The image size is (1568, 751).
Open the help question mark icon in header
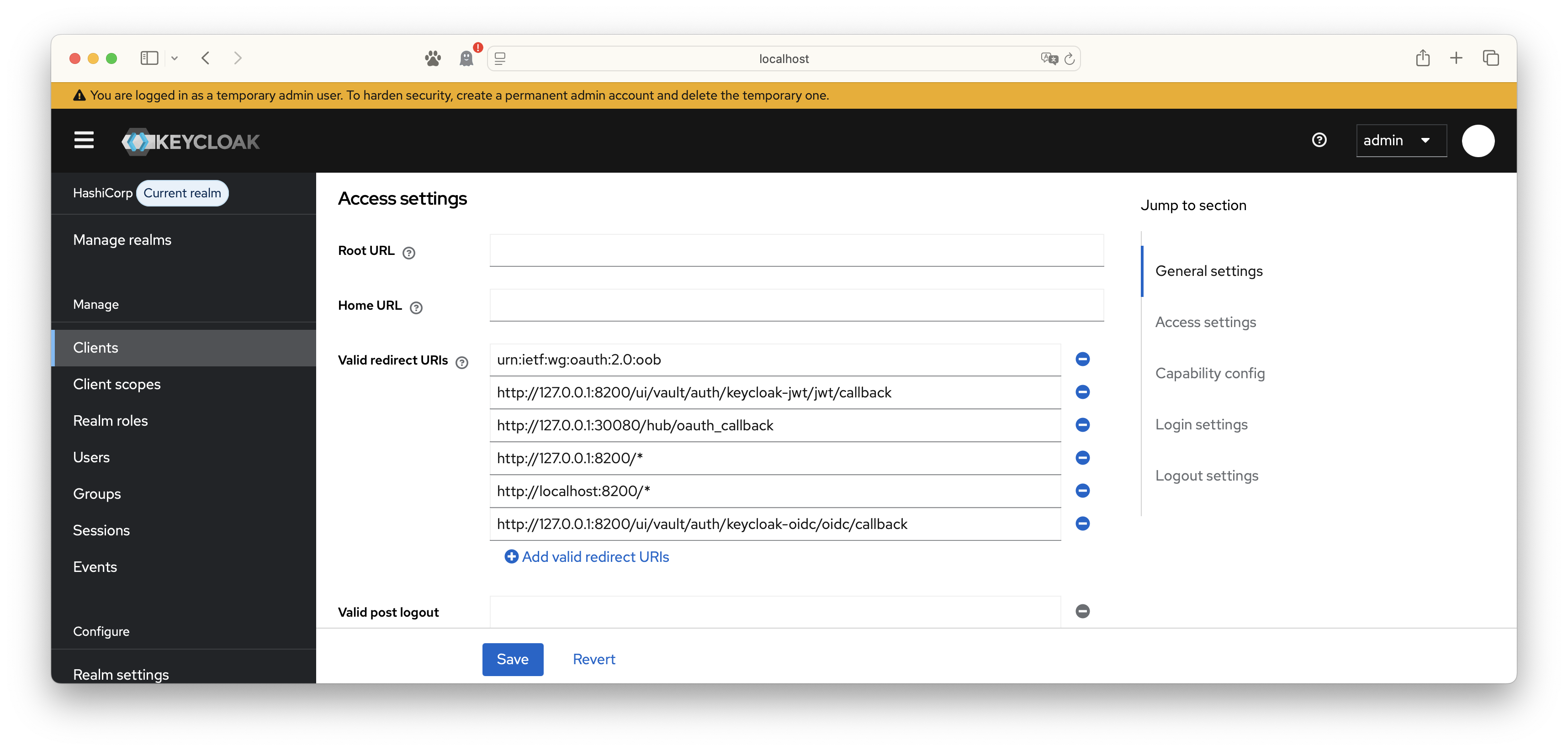tap(1319, 141)
